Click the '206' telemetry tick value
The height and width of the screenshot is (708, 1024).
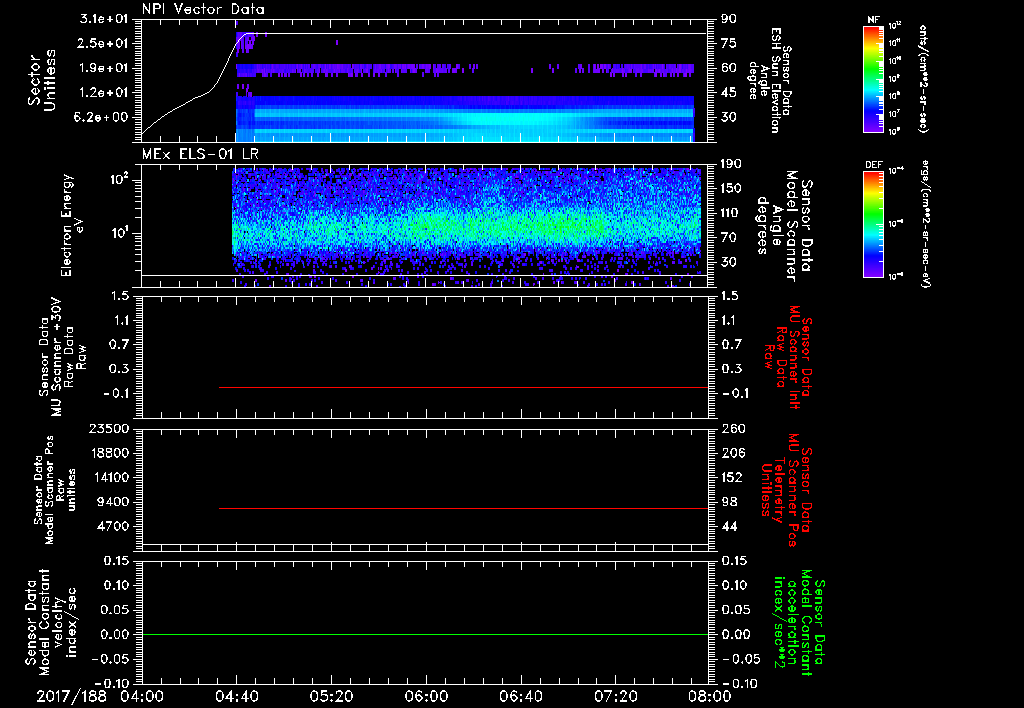[x=733, y=453]
